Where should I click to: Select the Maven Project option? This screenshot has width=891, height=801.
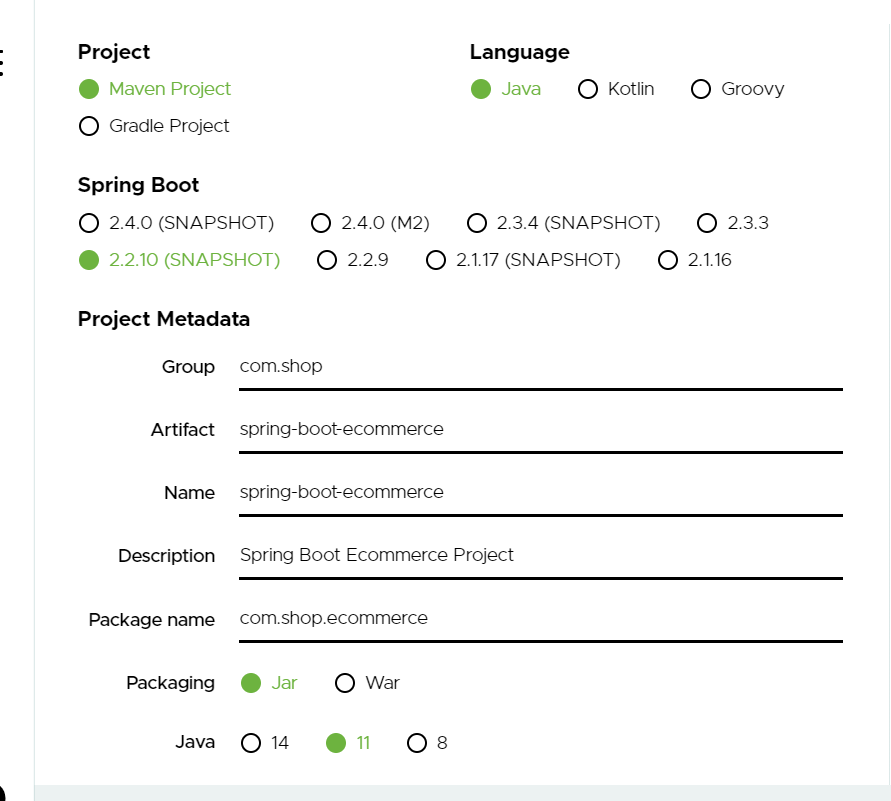tap(89, 89)
